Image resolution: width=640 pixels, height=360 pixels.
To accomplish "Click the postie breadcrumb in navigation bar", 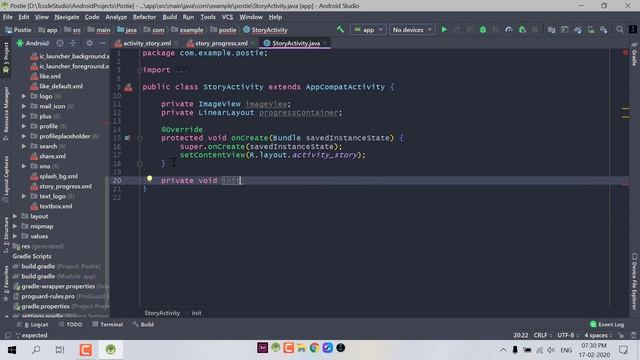I will click(x=223, y=30).
